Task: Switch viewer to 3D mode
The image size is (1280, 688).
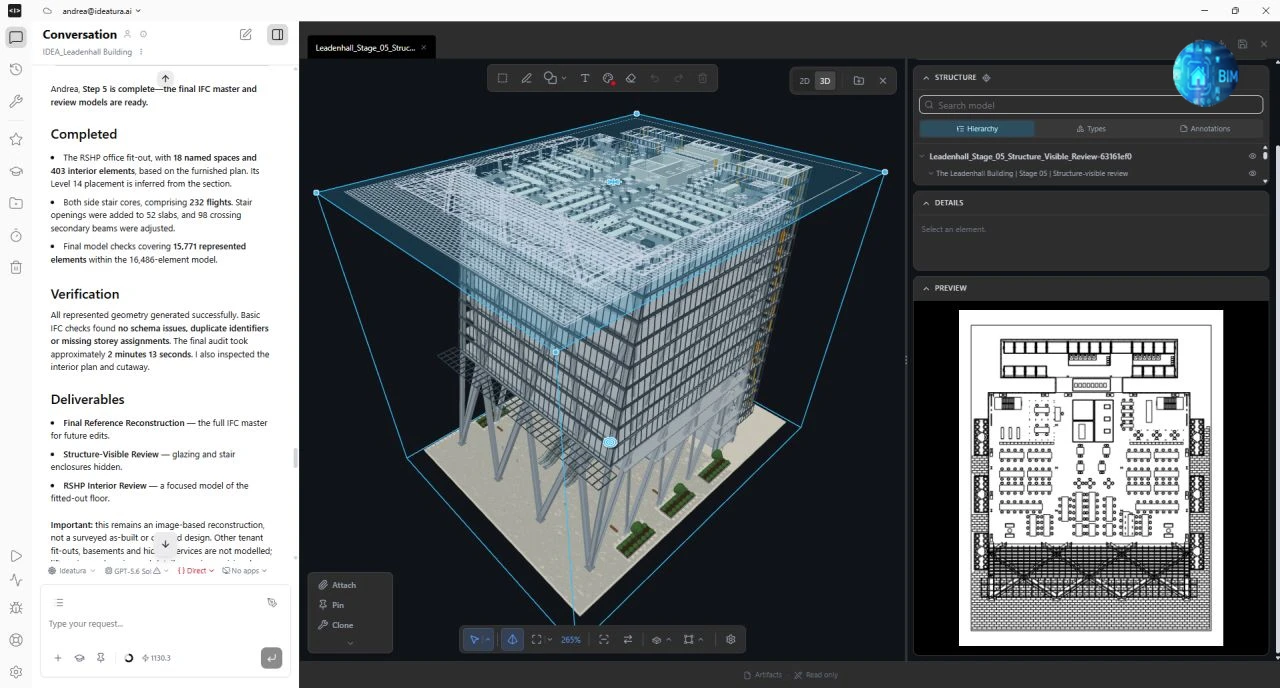Action: pyautogui.click(x=824, y=81)
